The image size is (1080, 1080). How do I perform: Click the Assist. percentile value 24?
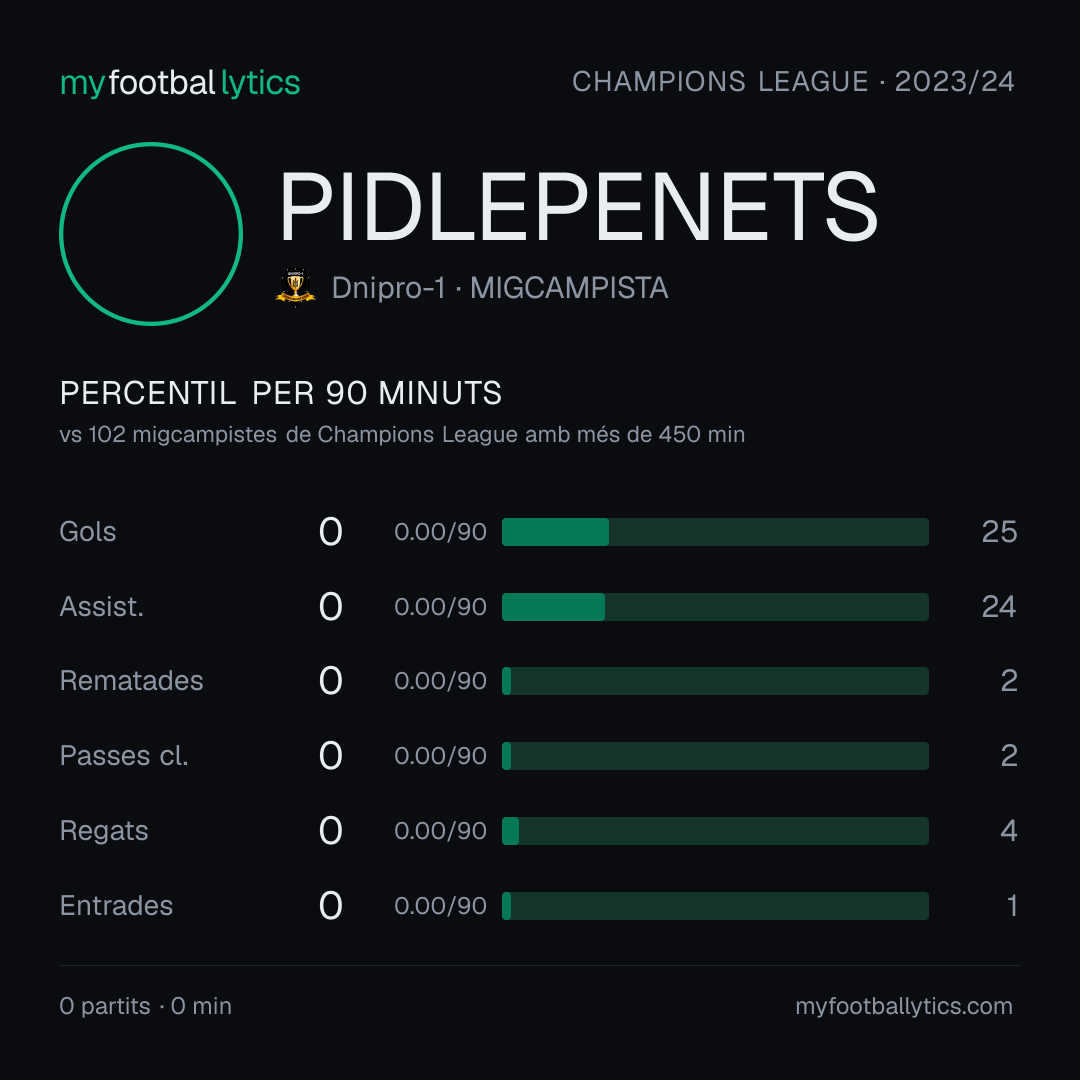coord(999,607)
